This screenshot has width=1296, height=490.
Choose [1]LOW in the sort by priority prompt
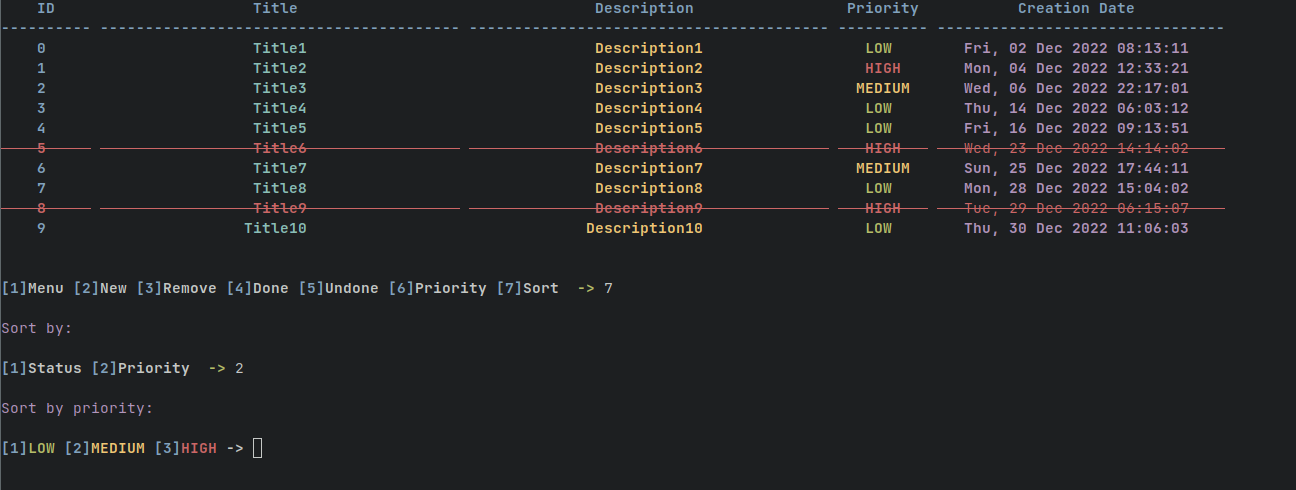(x=28, y=448)
